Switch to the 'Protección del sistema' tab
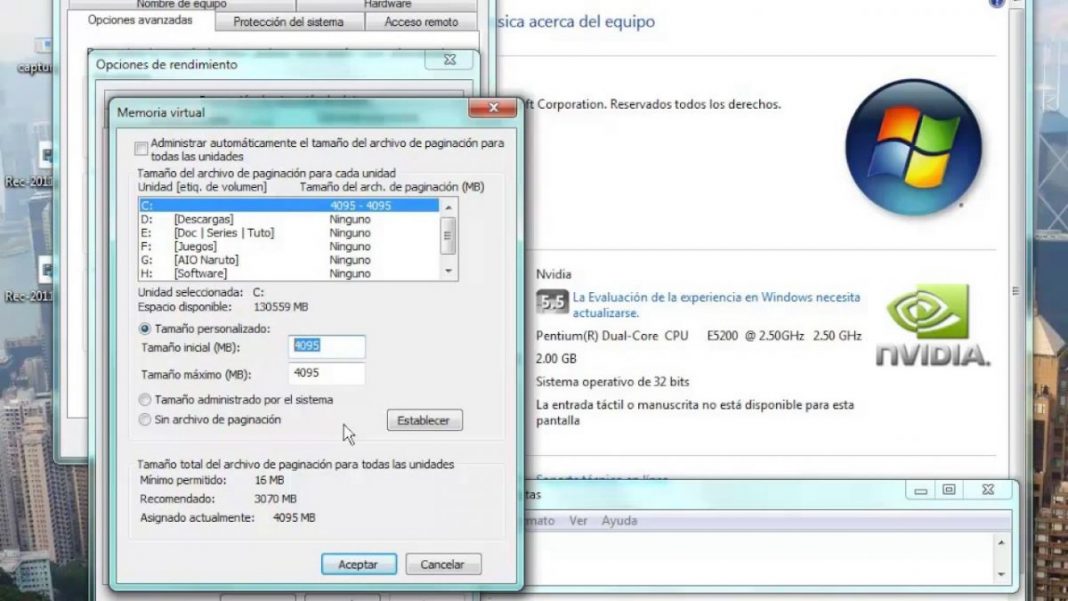 pyautogui.click(x=288, y=21)
